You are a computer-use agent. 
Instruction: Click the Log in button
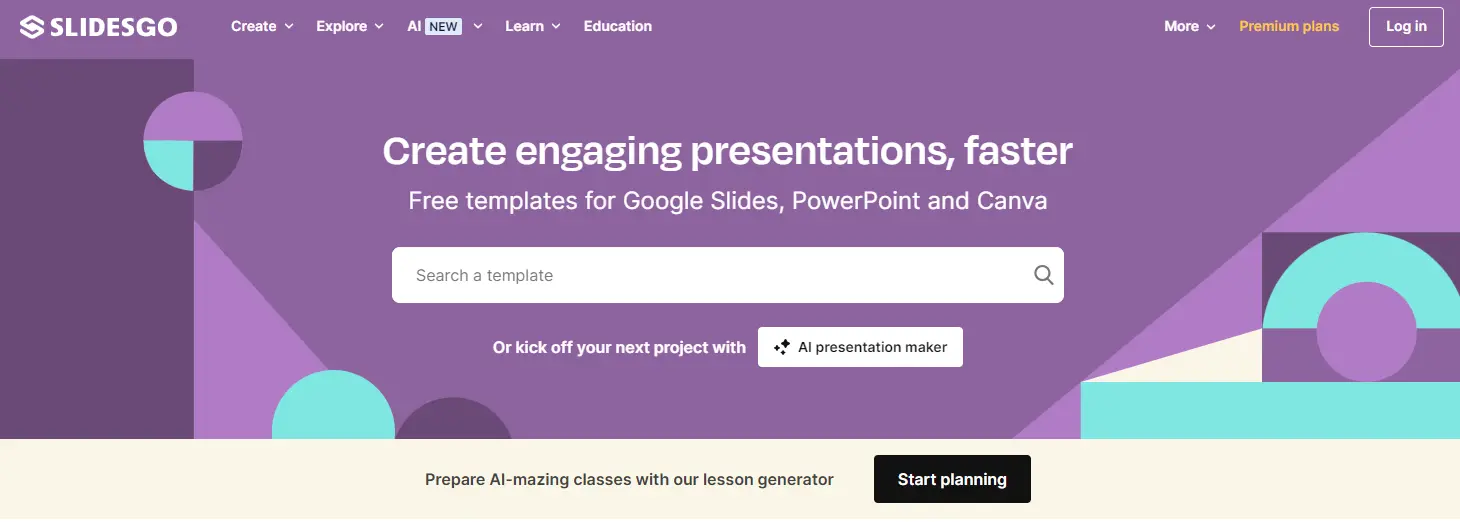coord(1406,26)
